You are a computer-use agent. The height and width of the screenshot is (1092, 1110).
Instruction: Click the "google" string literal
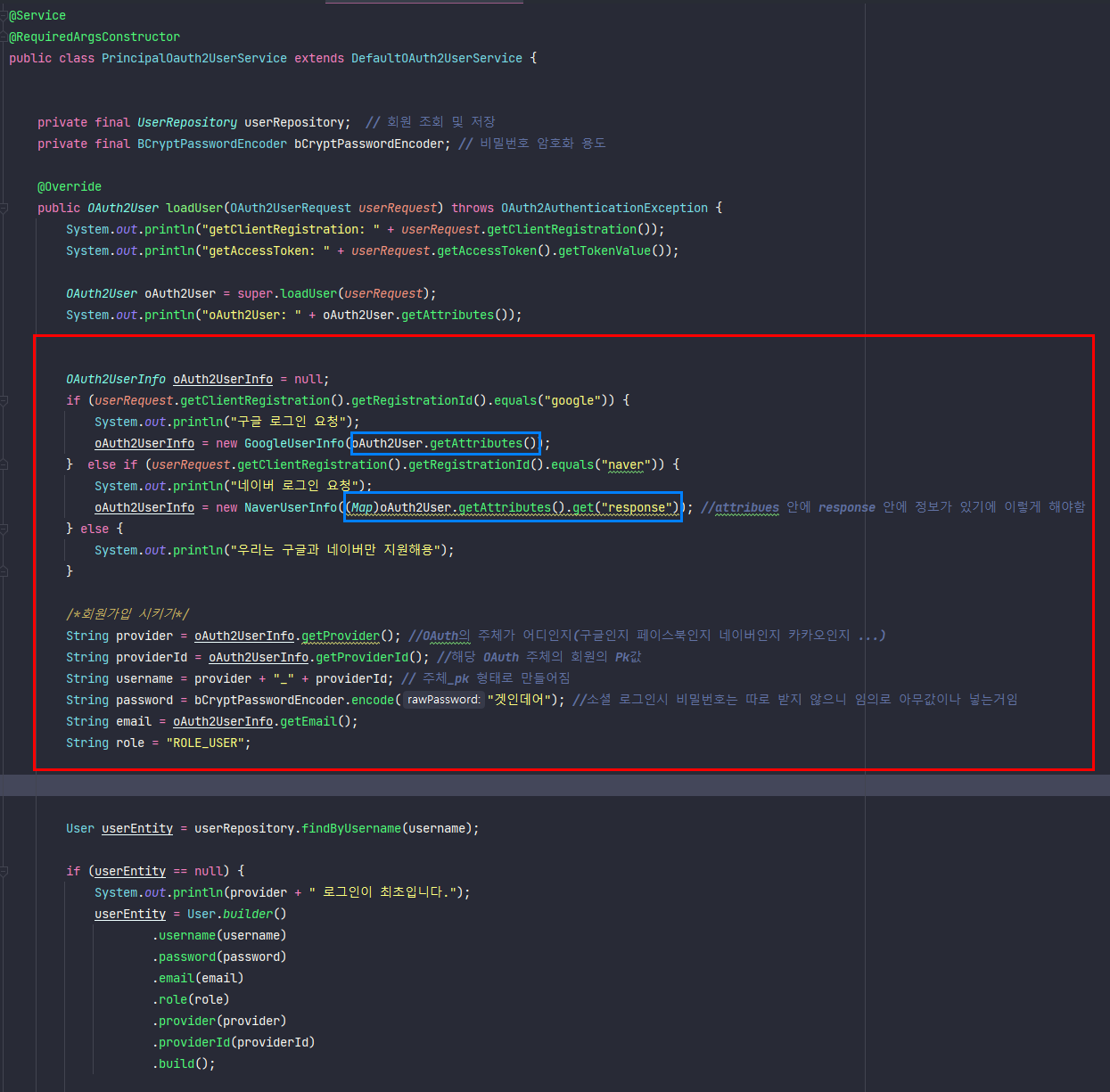[x=572, y=400]
